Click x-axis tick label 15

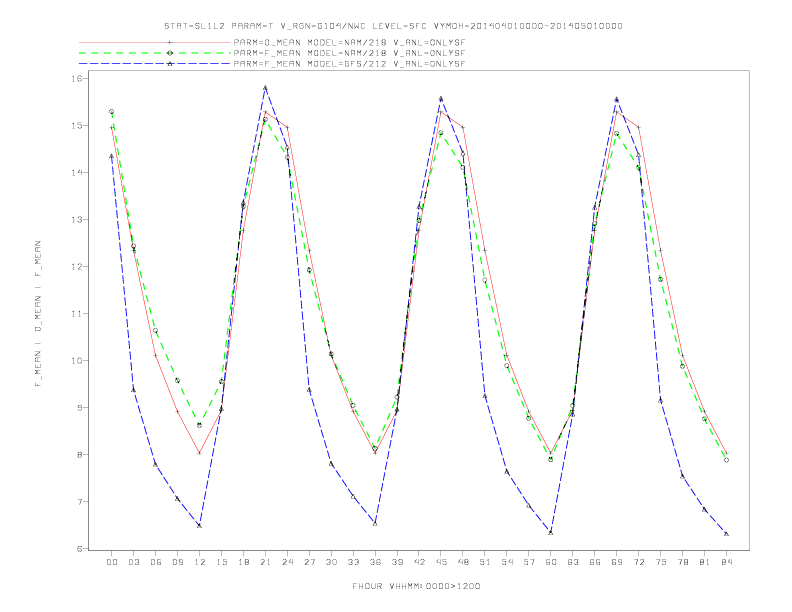[222, 562]
